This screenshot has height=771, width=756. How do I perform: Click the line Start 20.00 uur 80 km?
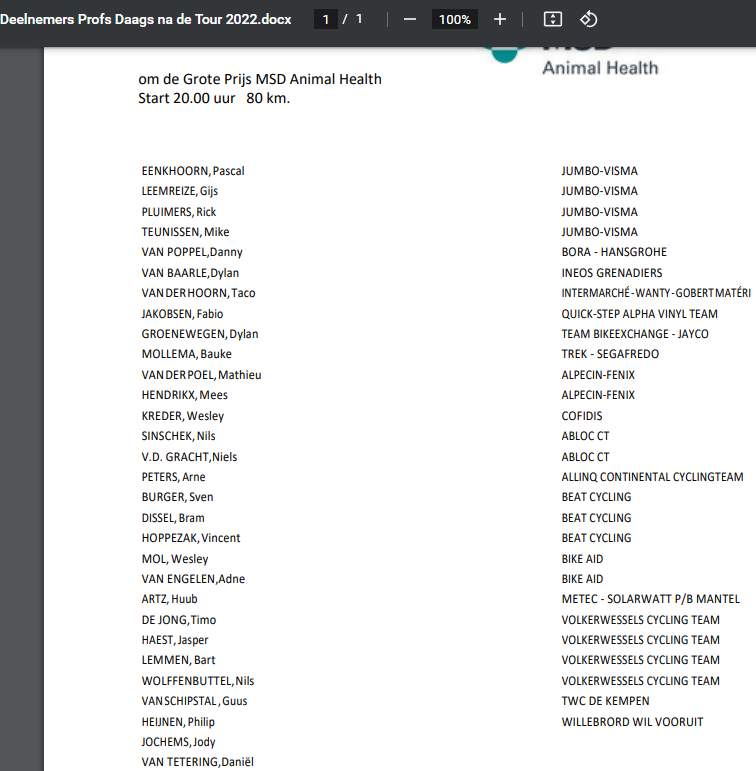coord(214,98)
